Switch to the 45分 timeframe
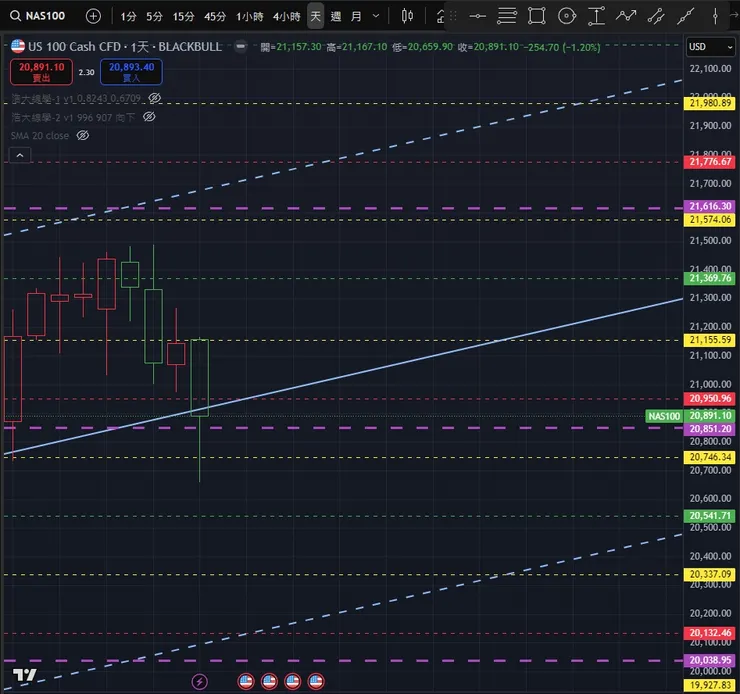Image resolution: width=740 pixels, height=694 pixels. click(x=215, y=17)
